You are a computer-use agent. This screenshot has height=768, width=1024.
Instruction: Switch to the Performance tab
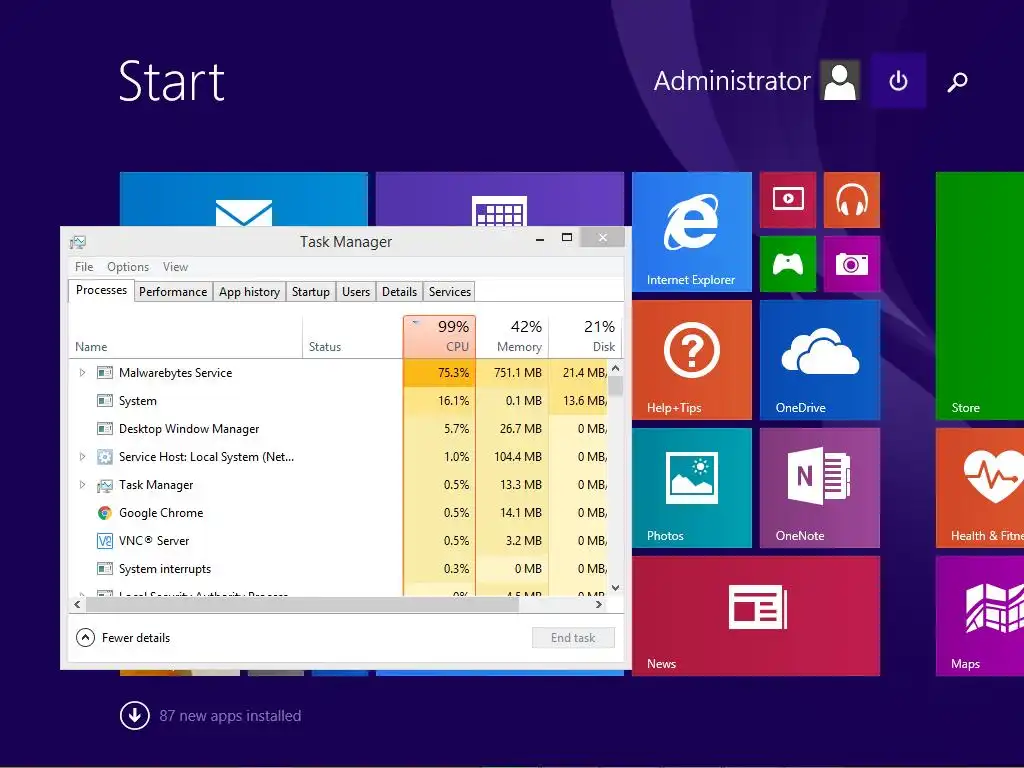click(173, 291)
